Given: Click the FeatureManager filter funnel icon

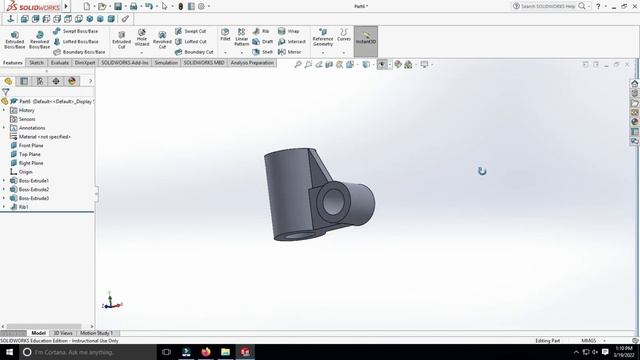Looking at the screenshot, I should click(x=5, y=92).
